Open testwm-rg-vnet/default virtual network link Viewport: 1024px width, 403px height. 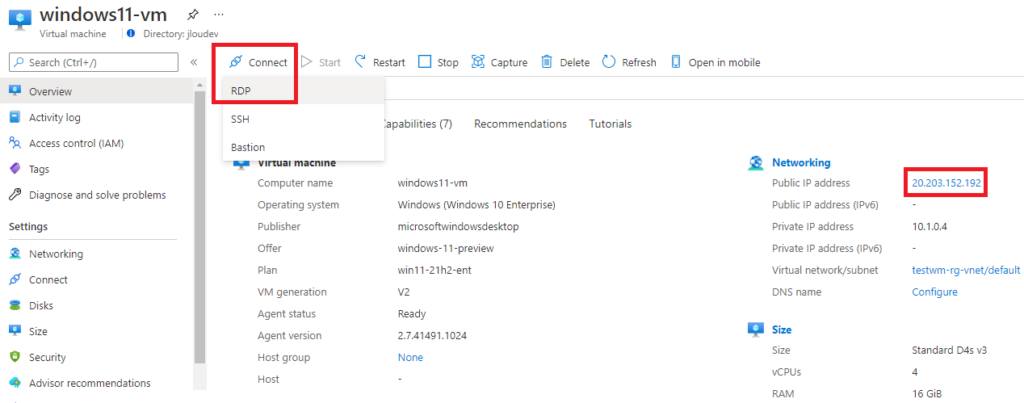(x=966, y=270)
